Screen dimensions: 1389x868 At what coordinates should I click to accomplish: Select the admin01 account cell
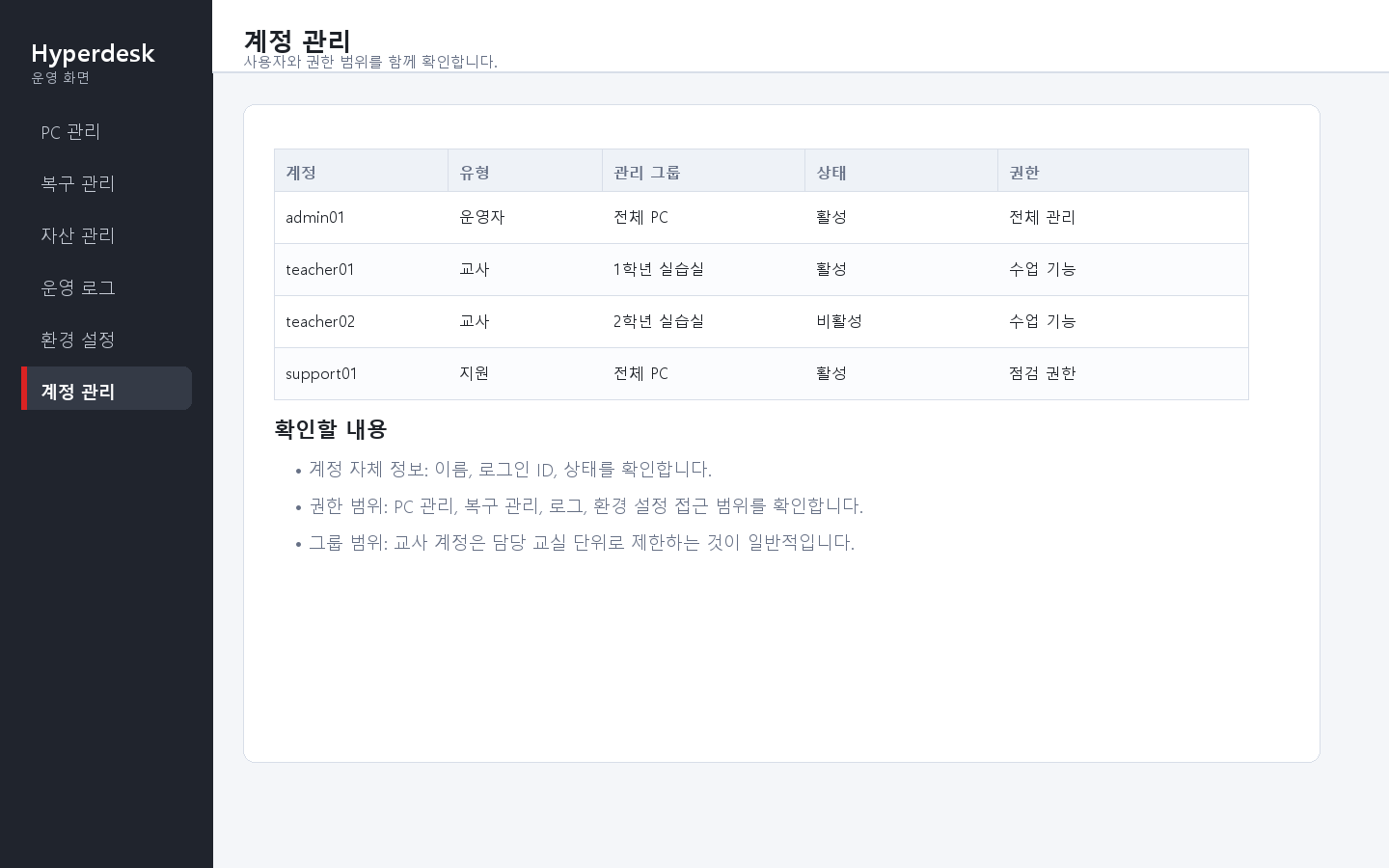pyautogui.click(x=362, y=218)
